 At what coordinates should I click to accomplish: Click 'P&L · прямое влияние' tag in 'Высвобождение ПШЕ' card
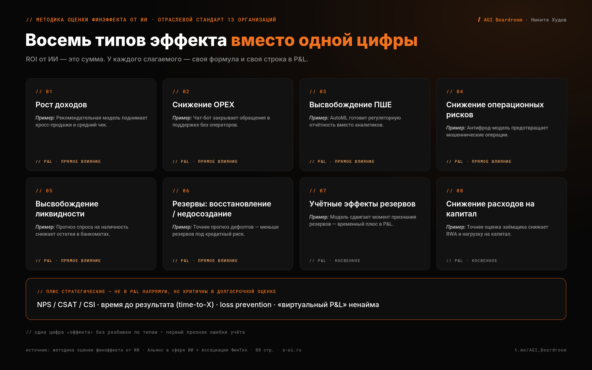coord(342,162)
